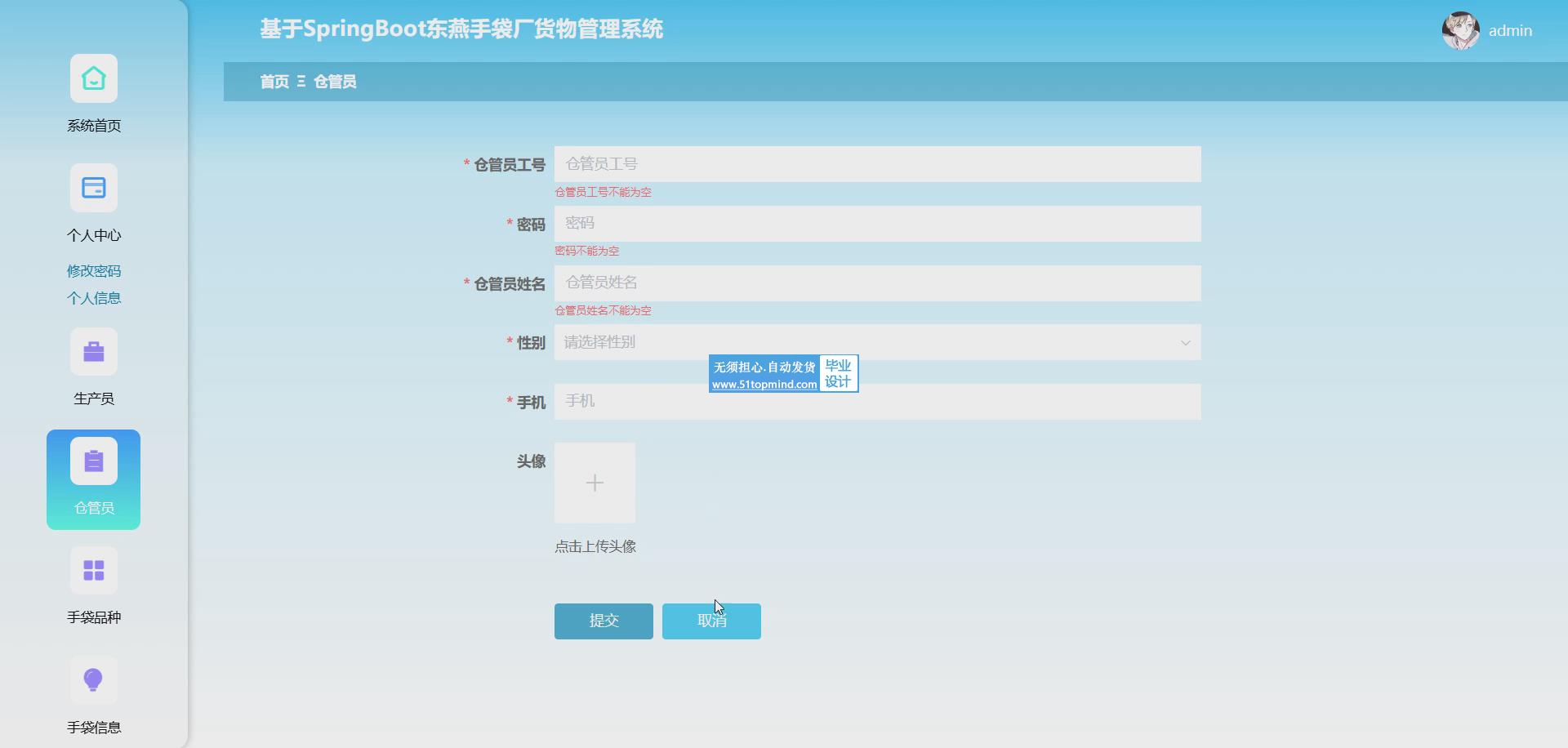1568x748 pixels.
Task: Open the personal center card icon
Action: (93, 188)
